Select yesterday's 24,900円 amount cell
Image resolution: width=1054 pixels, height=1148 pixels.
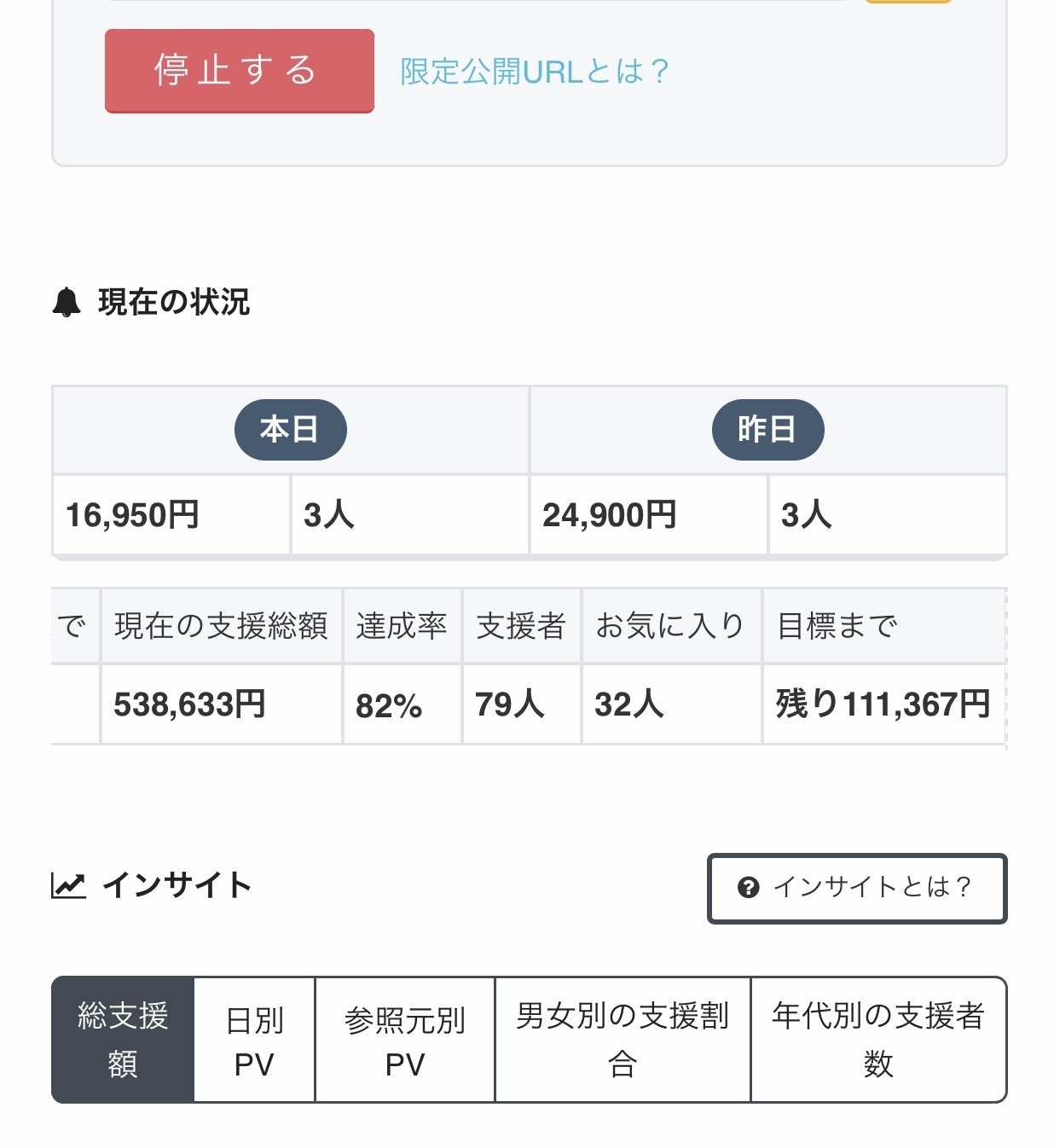[x=610, y=515]
